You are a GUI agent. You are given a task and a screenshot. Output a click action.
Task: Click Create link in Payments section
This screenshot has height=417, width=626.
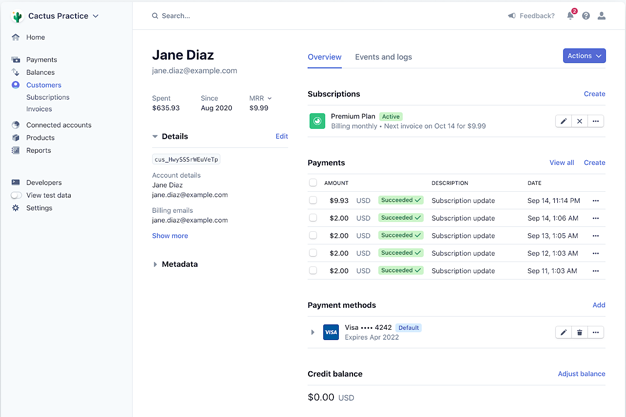click(x=594, y=163)
